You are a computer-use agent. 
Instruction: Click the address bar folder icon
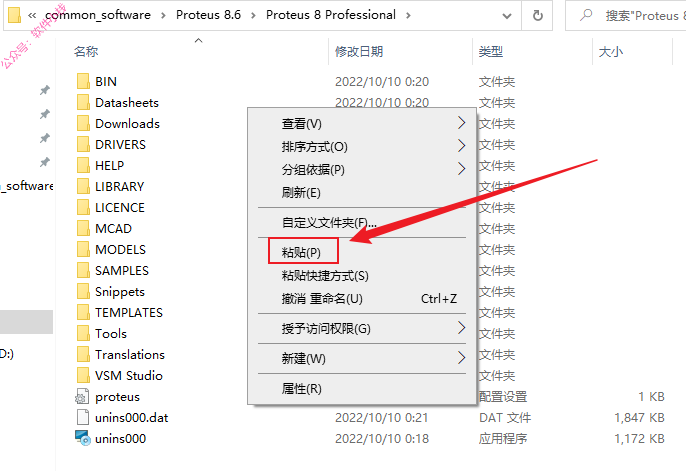[x=14, y=15]
